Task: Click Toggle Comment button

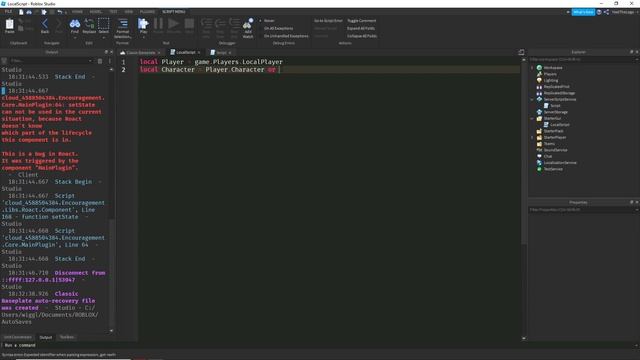Action: (362, 20)
